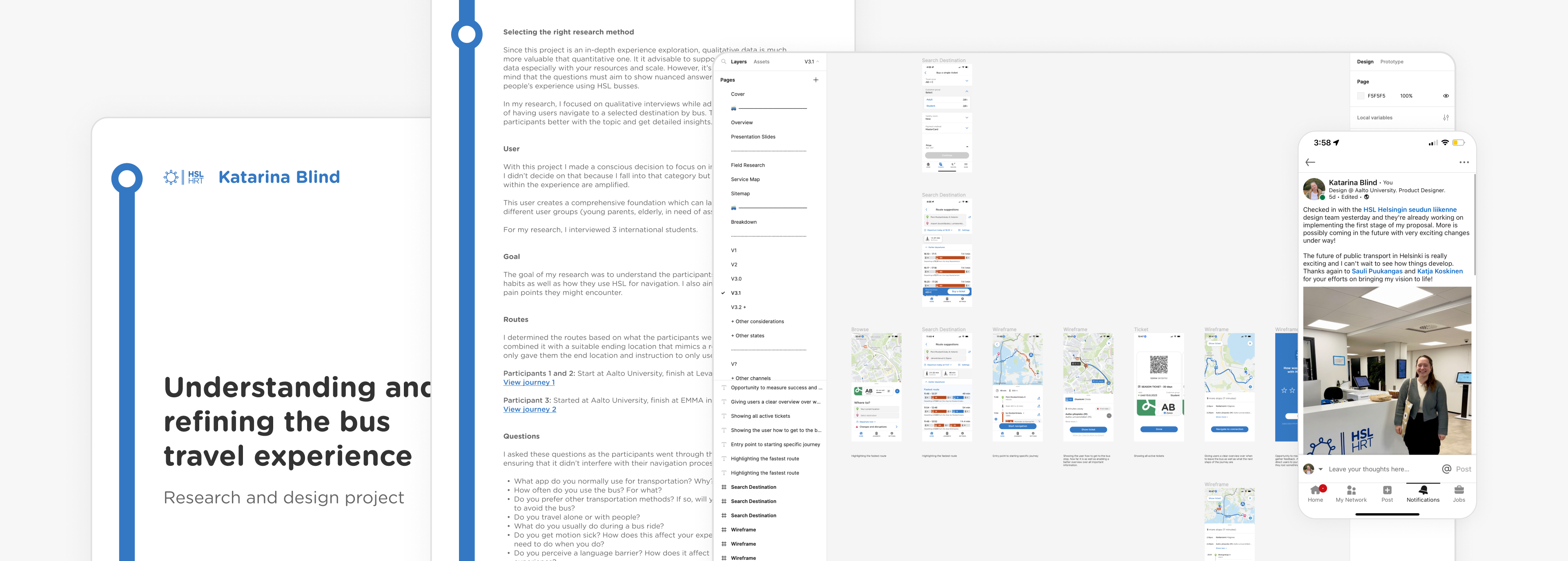This screenshot has height=561, width=1568.
Task: Select the Design tab
Action: coord(1365,62)
